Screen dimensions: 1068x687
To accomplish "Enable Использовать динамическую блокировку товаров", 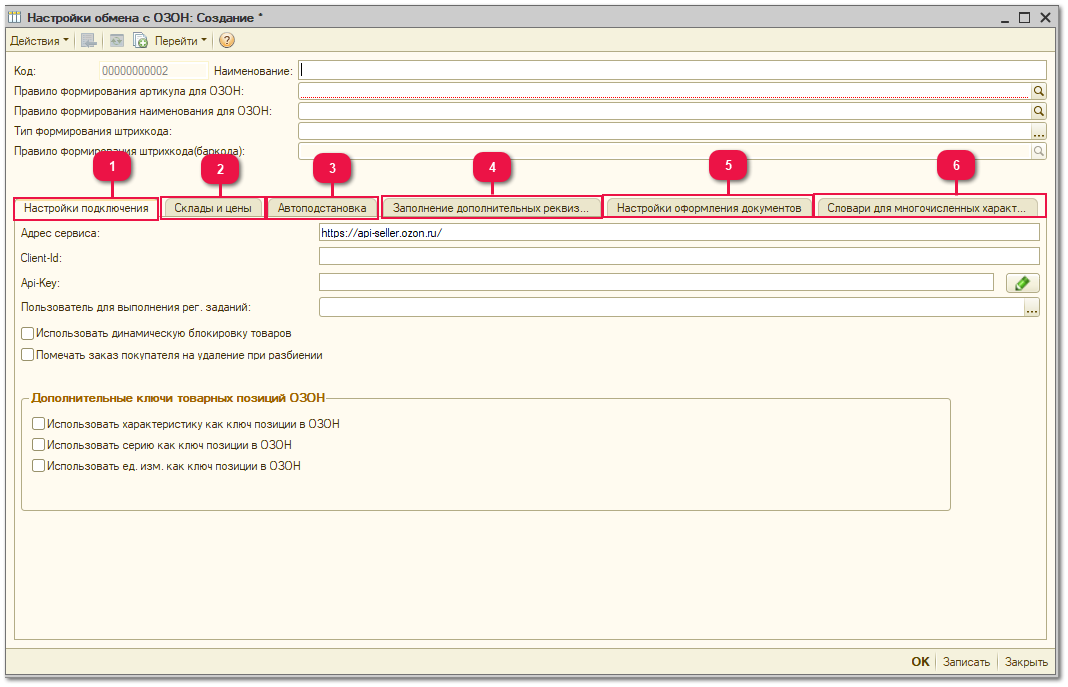I will (x=27, y=334).
